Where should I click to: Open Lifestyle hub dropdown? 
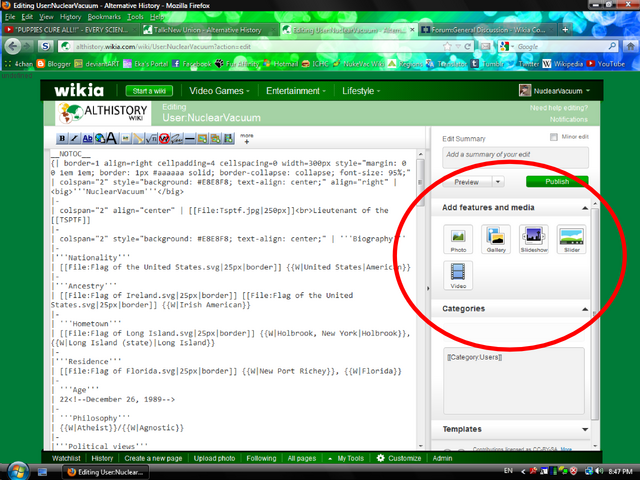tap(361, 91)
